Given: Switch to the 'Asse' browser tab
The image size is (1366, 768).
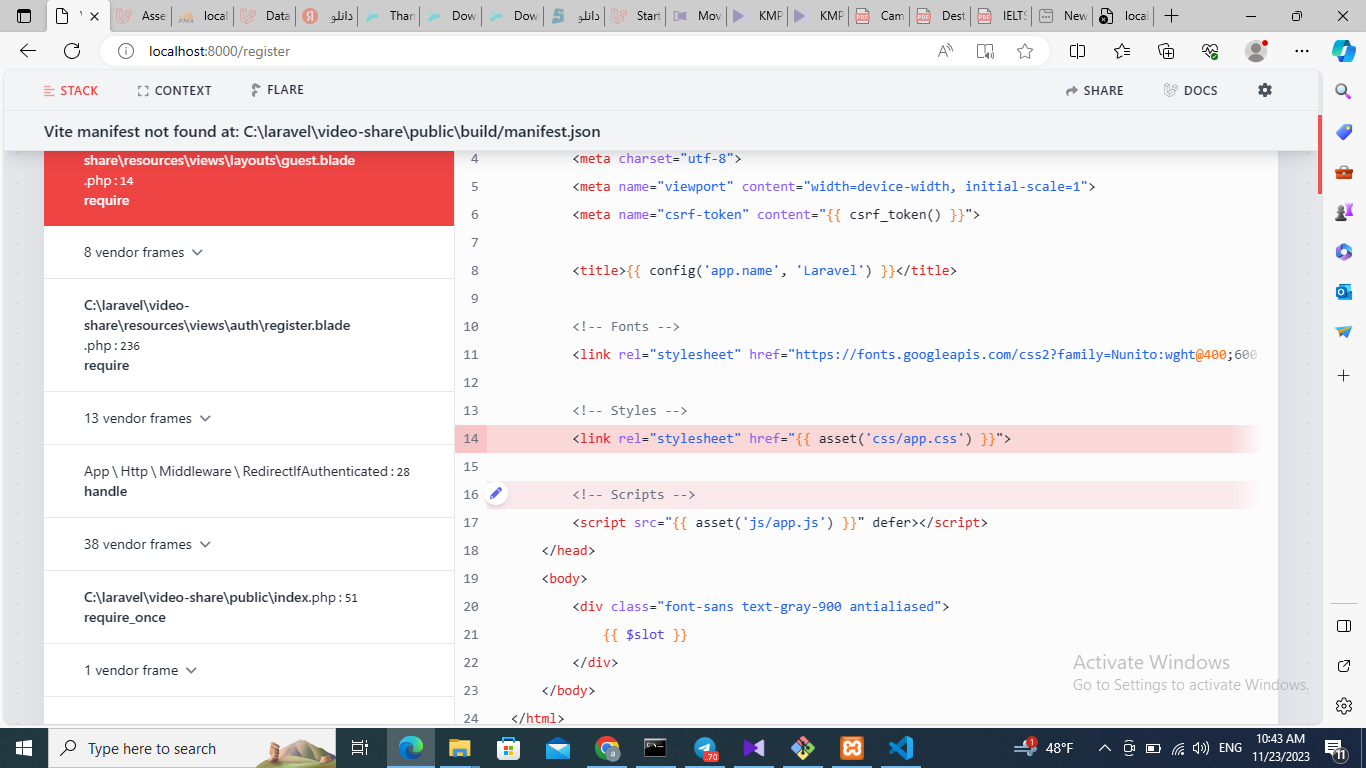Looking at the screenshot, I should (141, 16).
